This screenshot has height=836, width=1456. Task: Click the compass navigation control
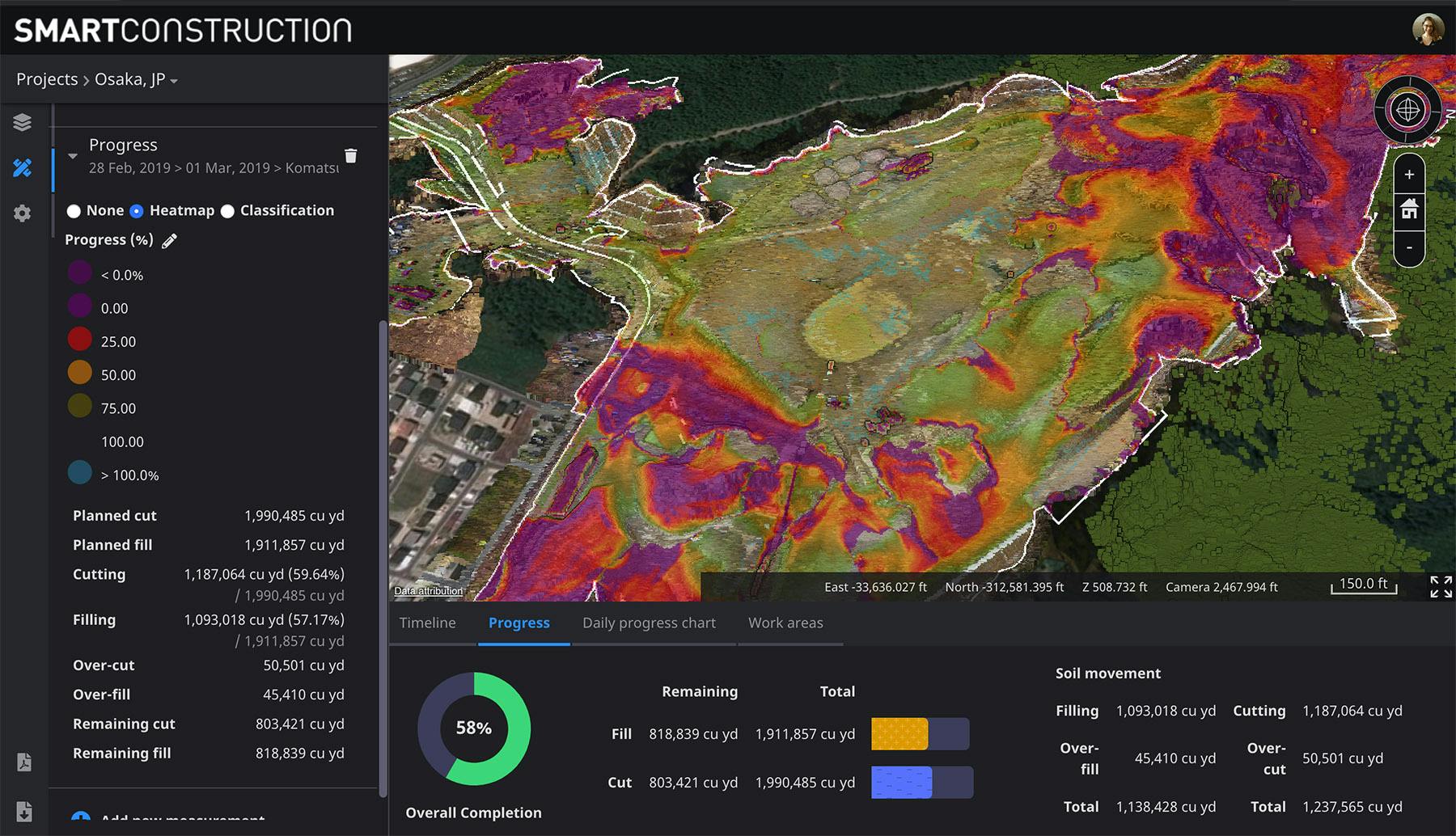[x=1407, y=109]
